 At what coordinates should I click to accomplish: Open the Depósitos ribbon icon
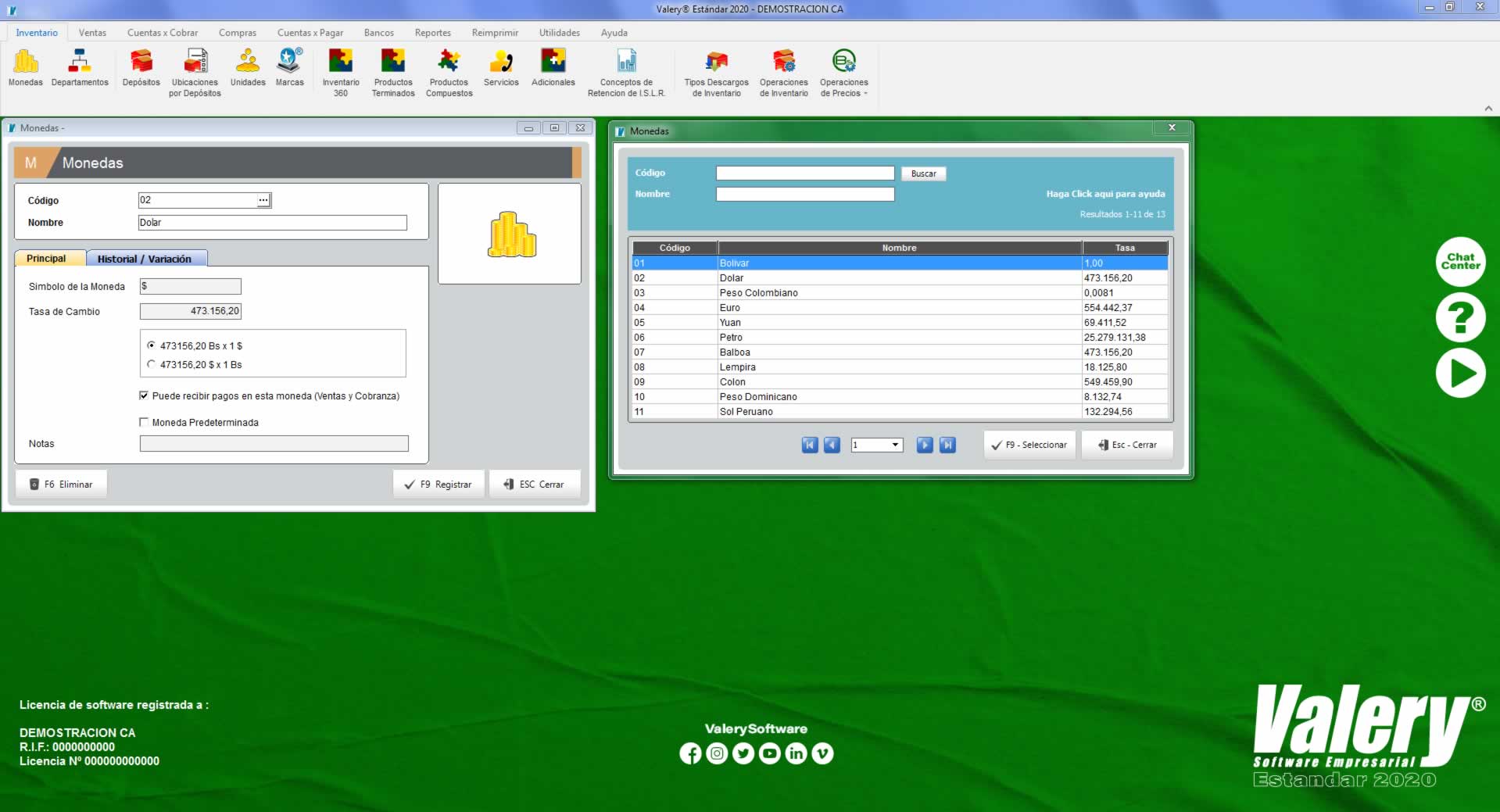pyautogui.click(x=141, y=68)
